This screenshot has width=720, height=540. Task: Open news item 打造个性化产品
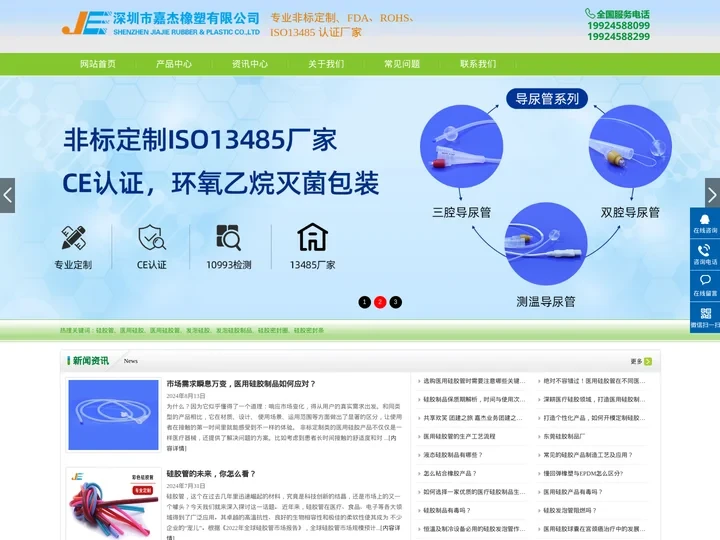point(594,418)
